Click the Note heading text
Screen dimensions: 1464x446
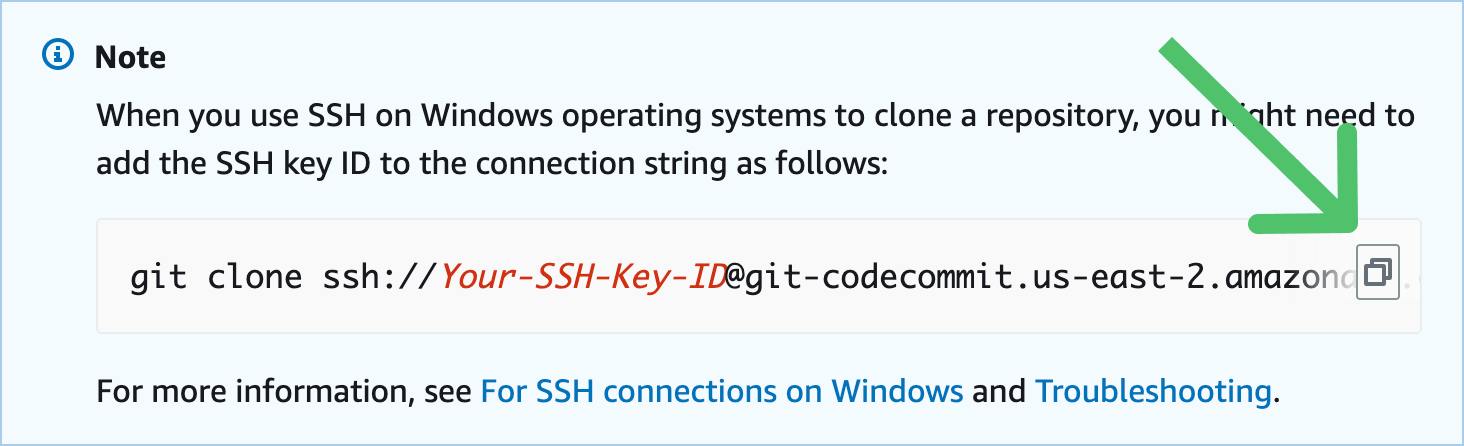[130, 57]
